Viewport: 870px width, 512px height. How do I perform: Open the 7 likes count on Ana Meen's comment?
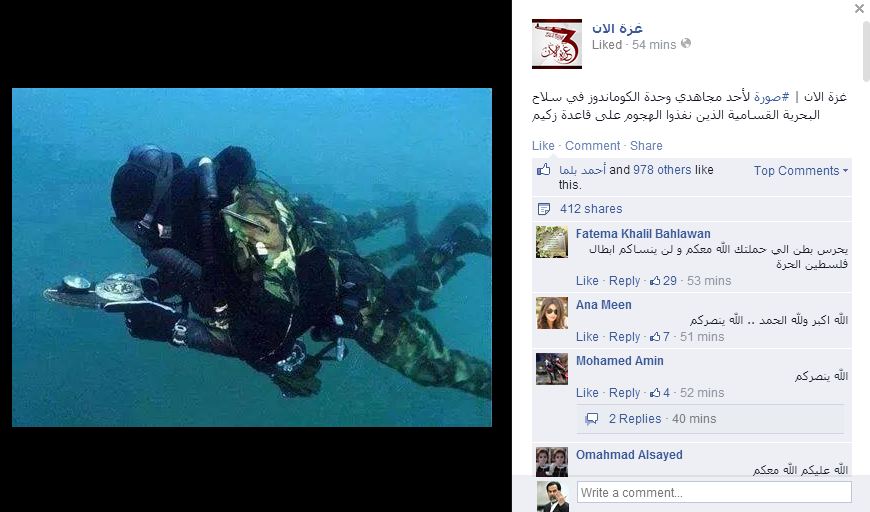(660, 337)
